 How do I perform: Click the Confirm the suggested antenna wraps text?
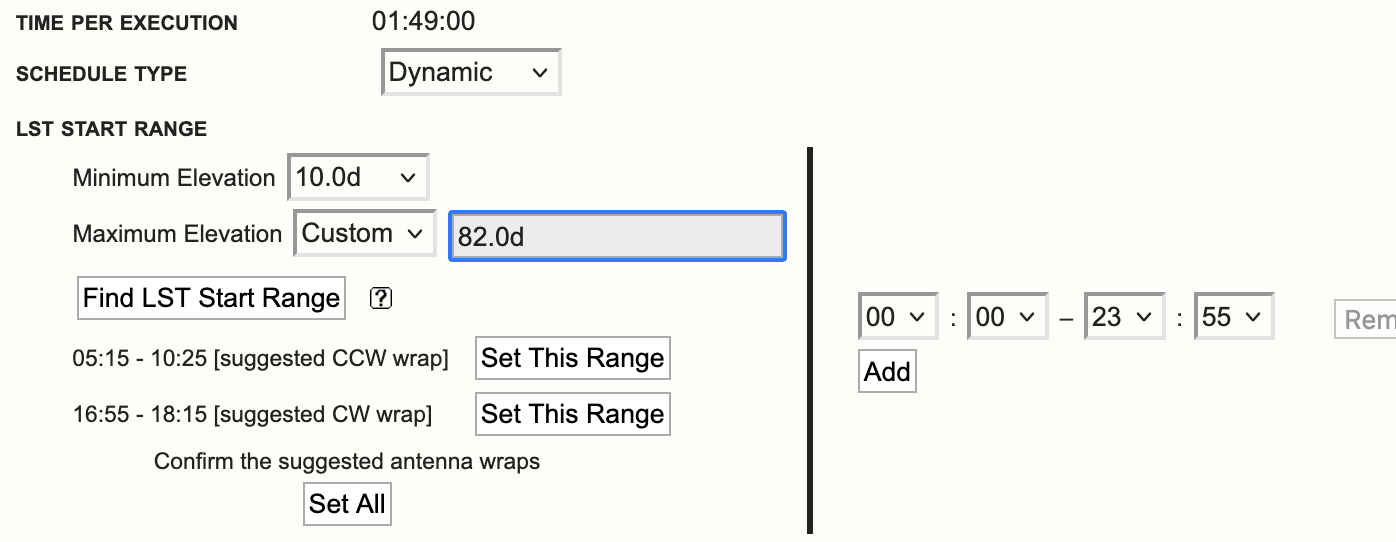(346, 462)
